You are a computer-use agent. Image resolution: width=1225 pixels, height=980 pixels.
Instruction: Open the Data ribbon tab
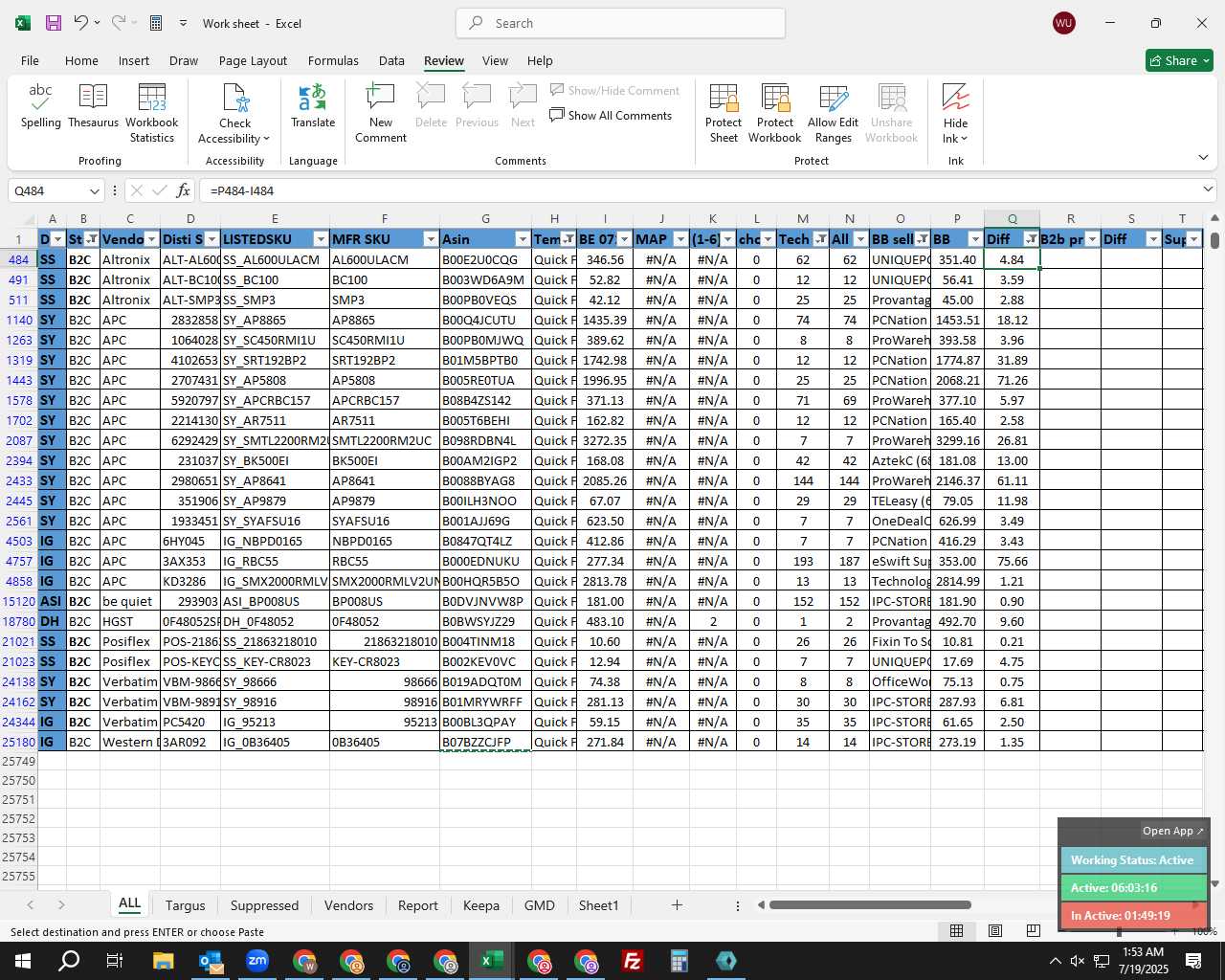tap(391, 60)
